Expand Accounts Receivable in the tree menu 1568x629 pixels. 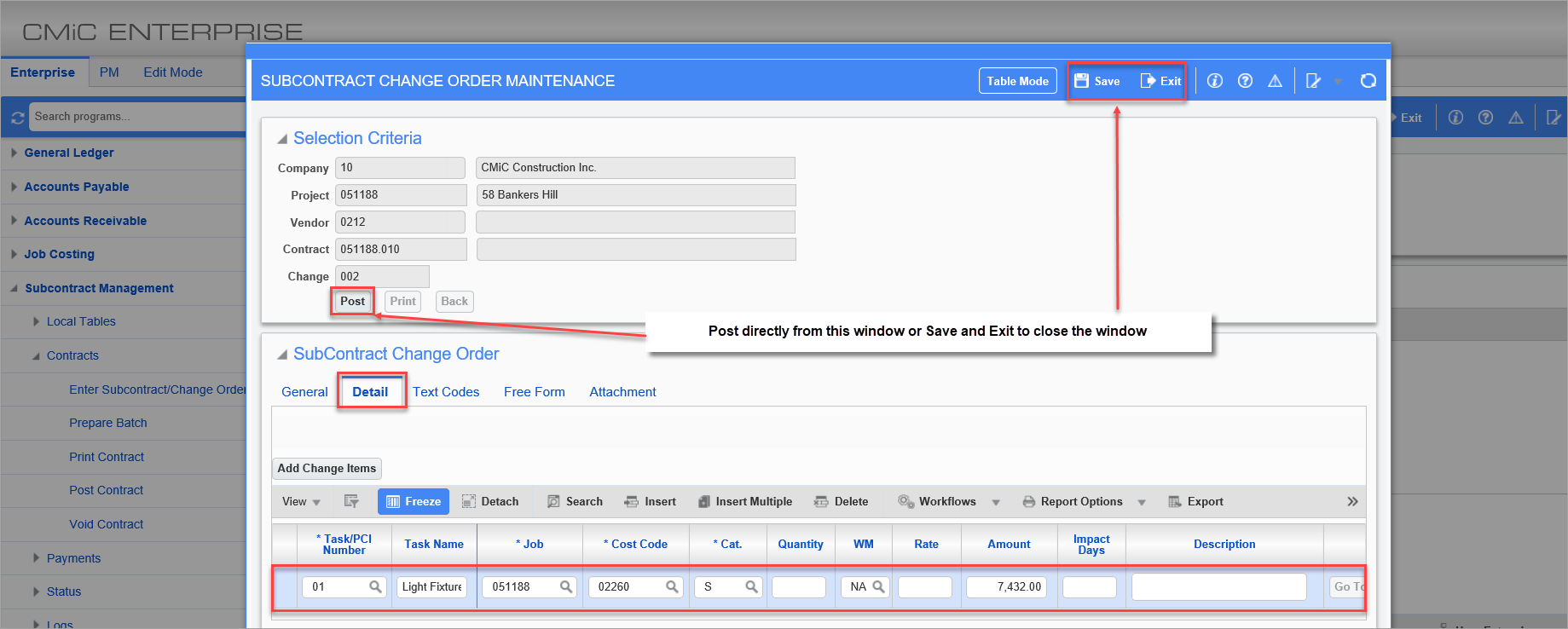pyautogui.click(x=14, y=221)
